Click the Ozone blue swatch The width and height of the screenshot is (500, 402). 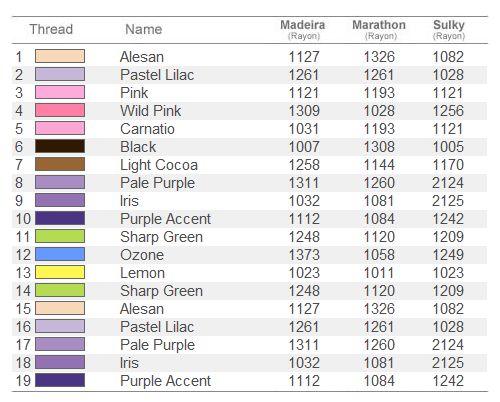pyautogui.click(x=60, y=254)
